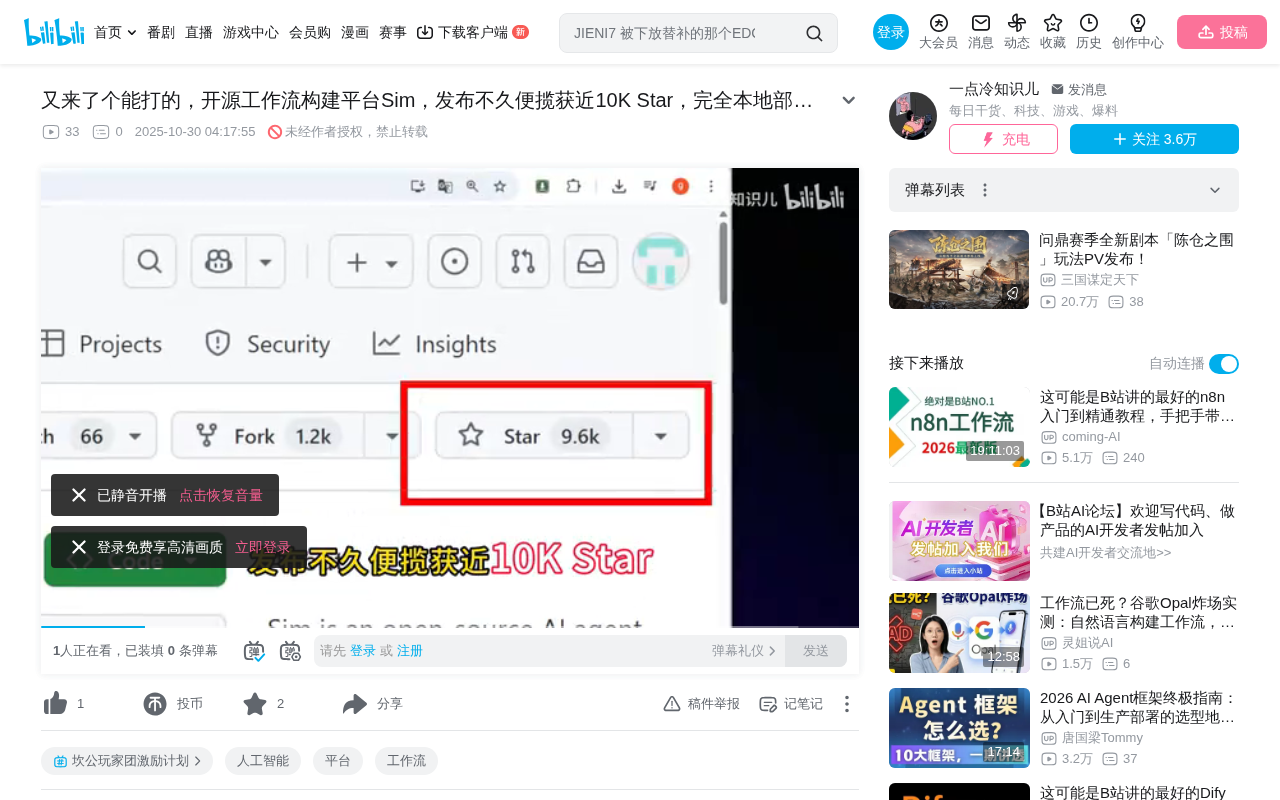
Task: Expand the full video title chevron
Action: tap(848, 100)
